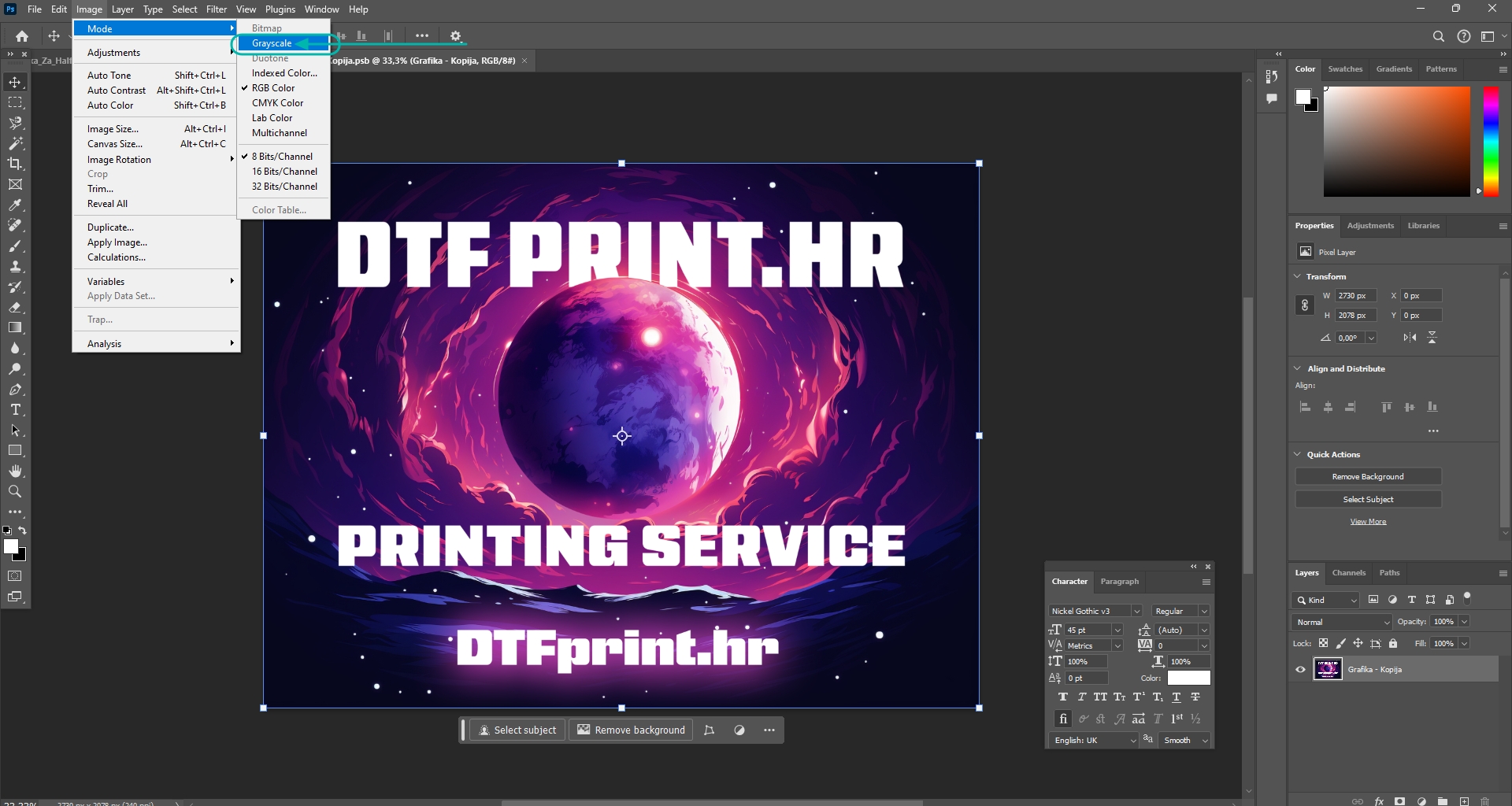The image size is (1512, 806).
Task: Select the Eyedropper tool
Action: 15,205
